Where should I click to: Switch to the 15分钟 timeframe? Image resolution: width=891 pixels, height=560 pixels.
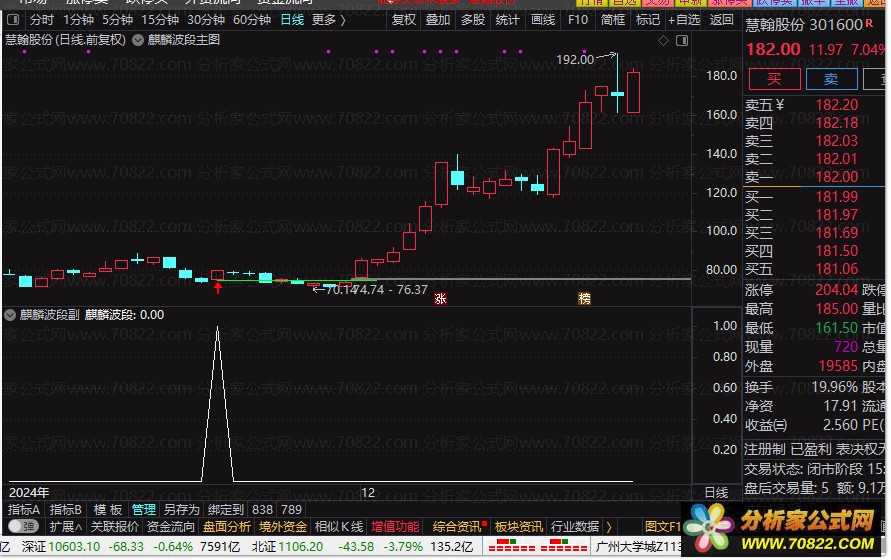point(160,20)
